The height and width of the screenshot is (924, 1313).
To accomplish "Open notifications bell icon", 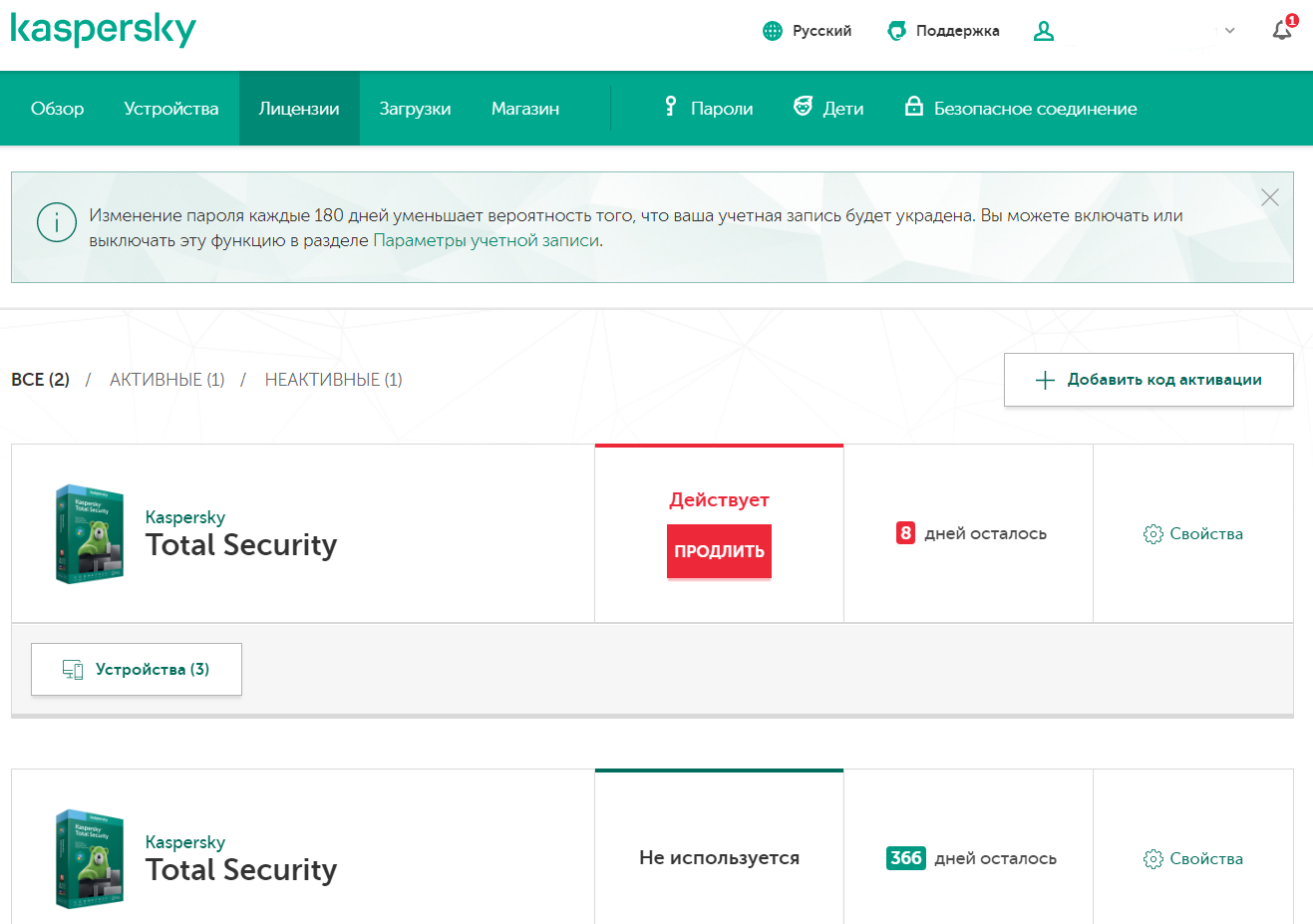I will (x=1282, y=30).
